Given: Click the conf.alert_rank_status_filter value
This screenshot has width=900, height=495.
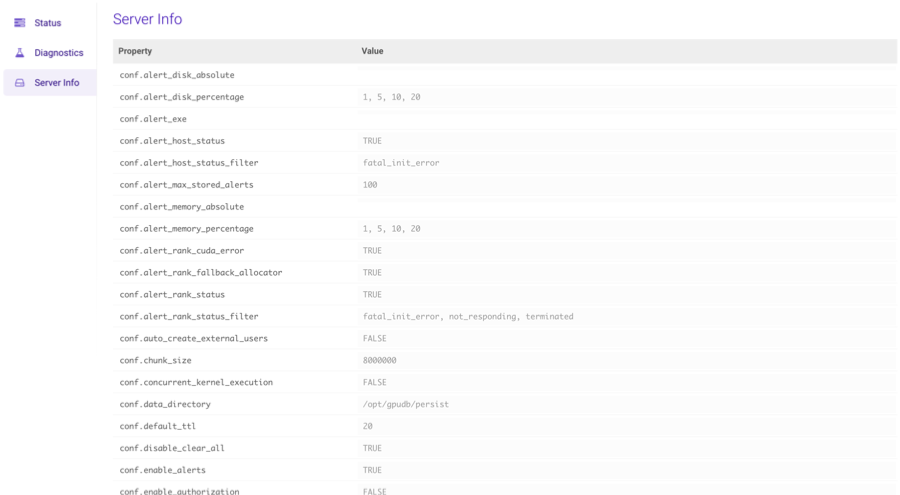Looking at the screenshot, I should pyautogui.click(x=468, y=317).
